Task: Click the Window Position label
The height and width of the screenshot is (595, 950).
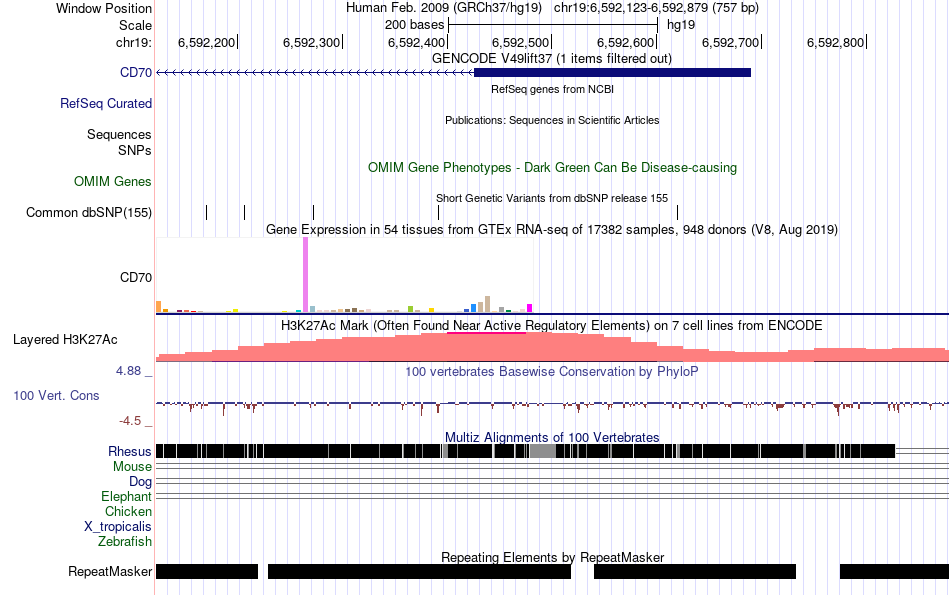Action: pyautogui.click(x=104, y=8)
